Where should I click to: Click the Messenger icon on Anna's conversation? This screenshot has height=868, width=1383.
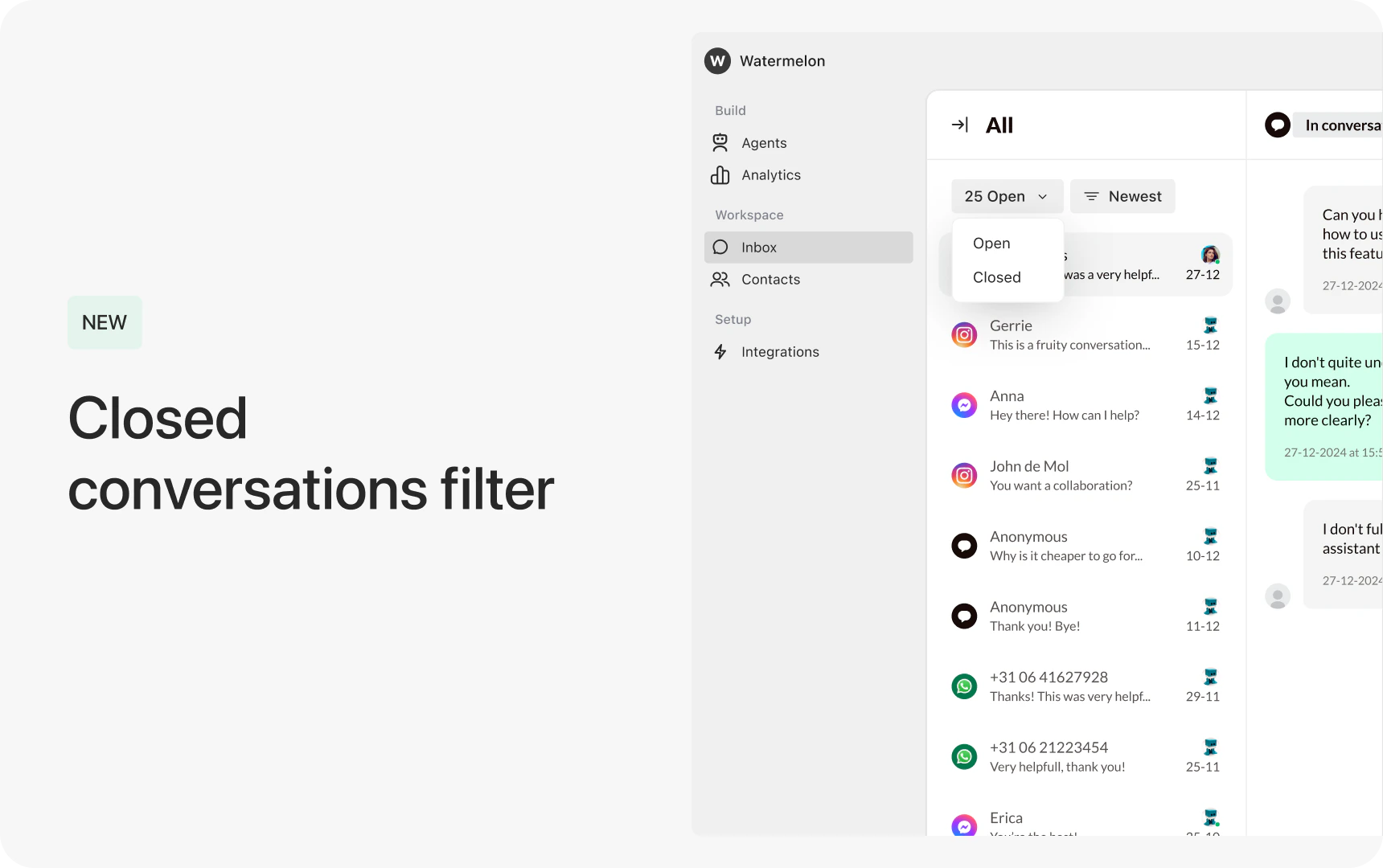964,405
